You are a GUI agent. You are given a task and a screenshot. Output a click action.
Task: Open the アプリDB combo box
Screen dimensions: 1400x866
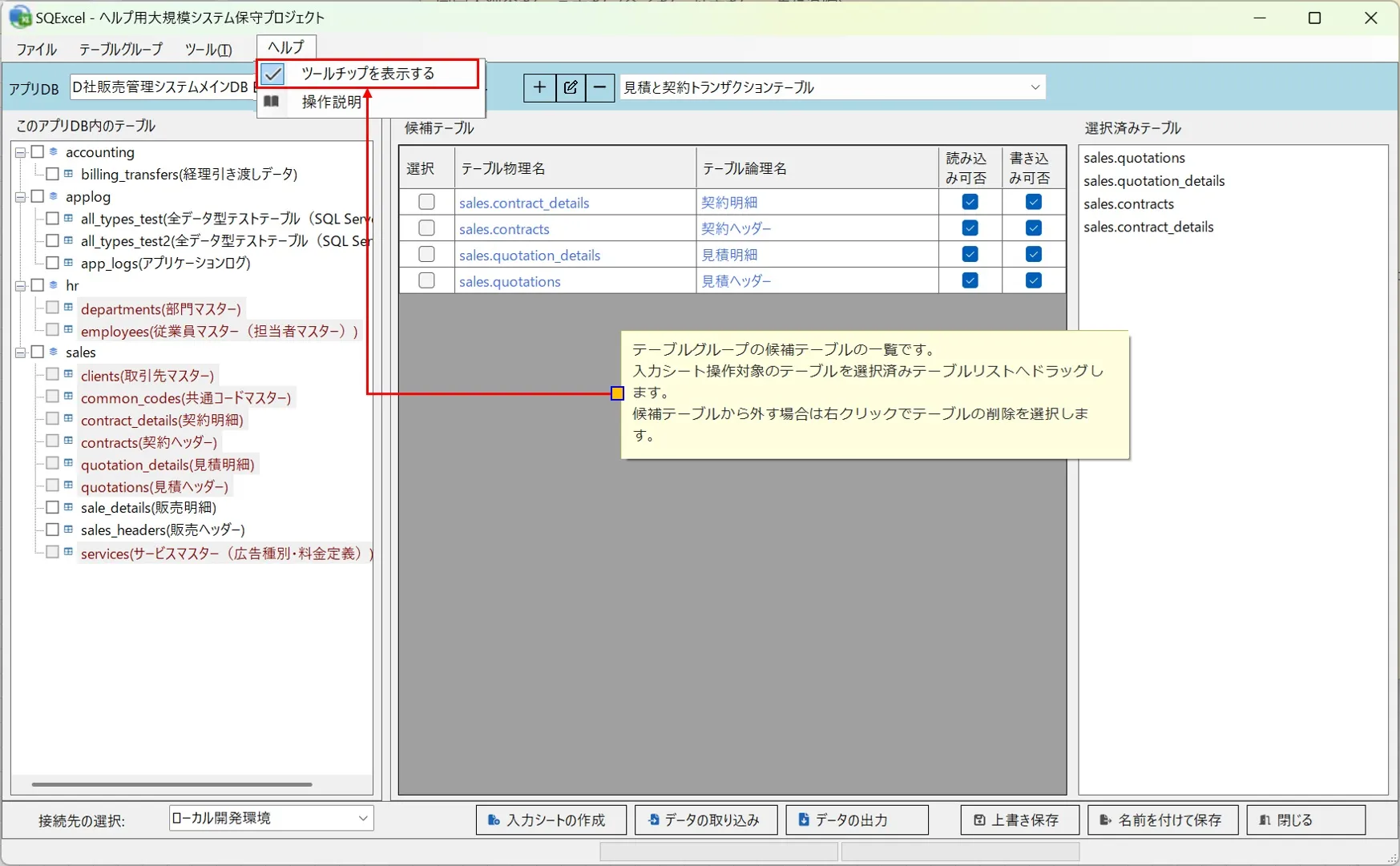tap(163, 87)
